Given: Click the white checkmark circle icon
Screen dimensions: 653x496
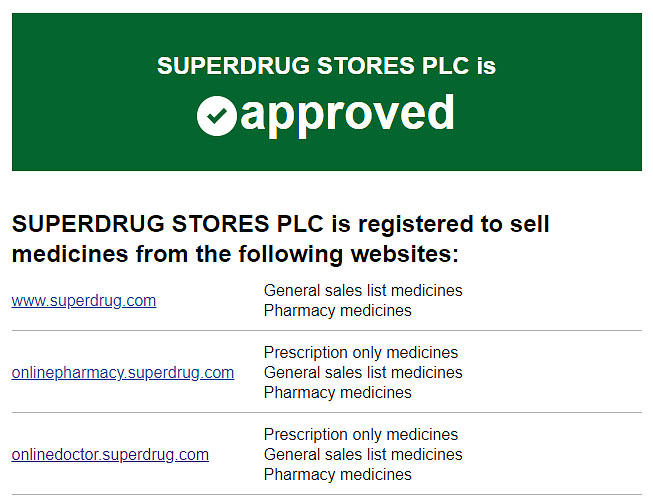Looking at the screenshot, I should (x=217, y=116).
